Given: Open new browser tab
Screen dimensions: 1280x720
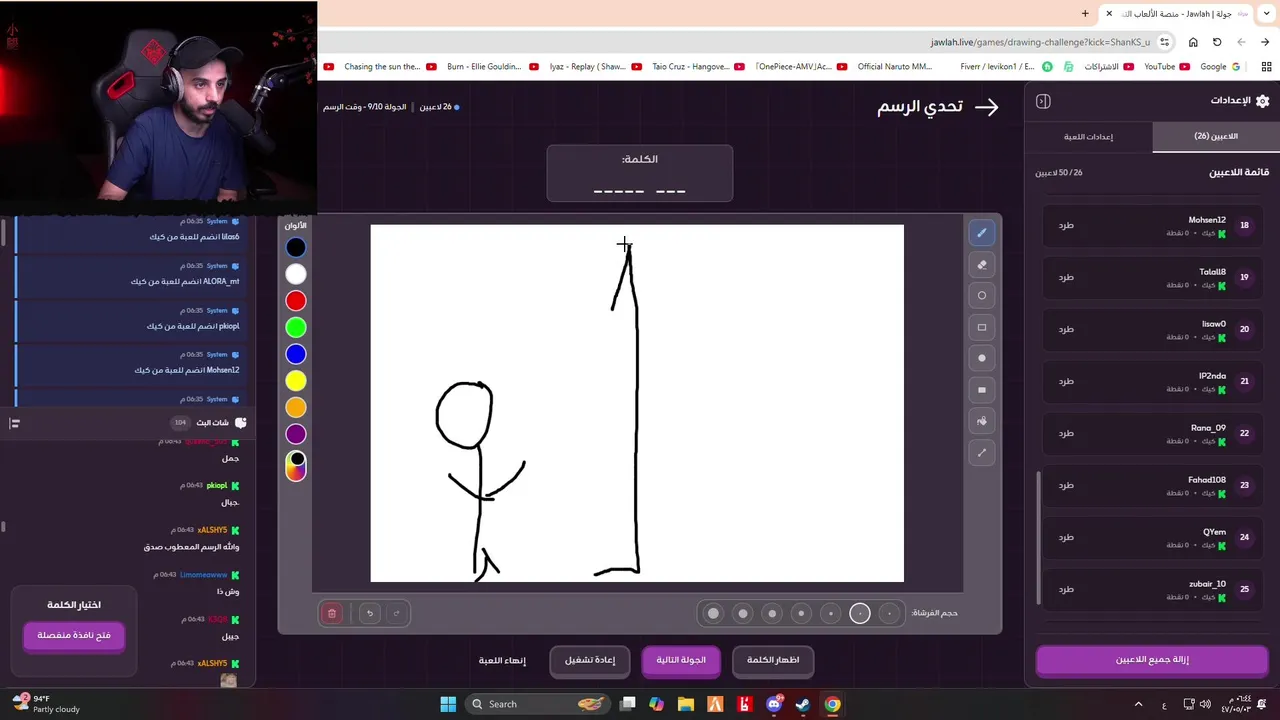Looking at the screenshot, I should pos(1085,14).
